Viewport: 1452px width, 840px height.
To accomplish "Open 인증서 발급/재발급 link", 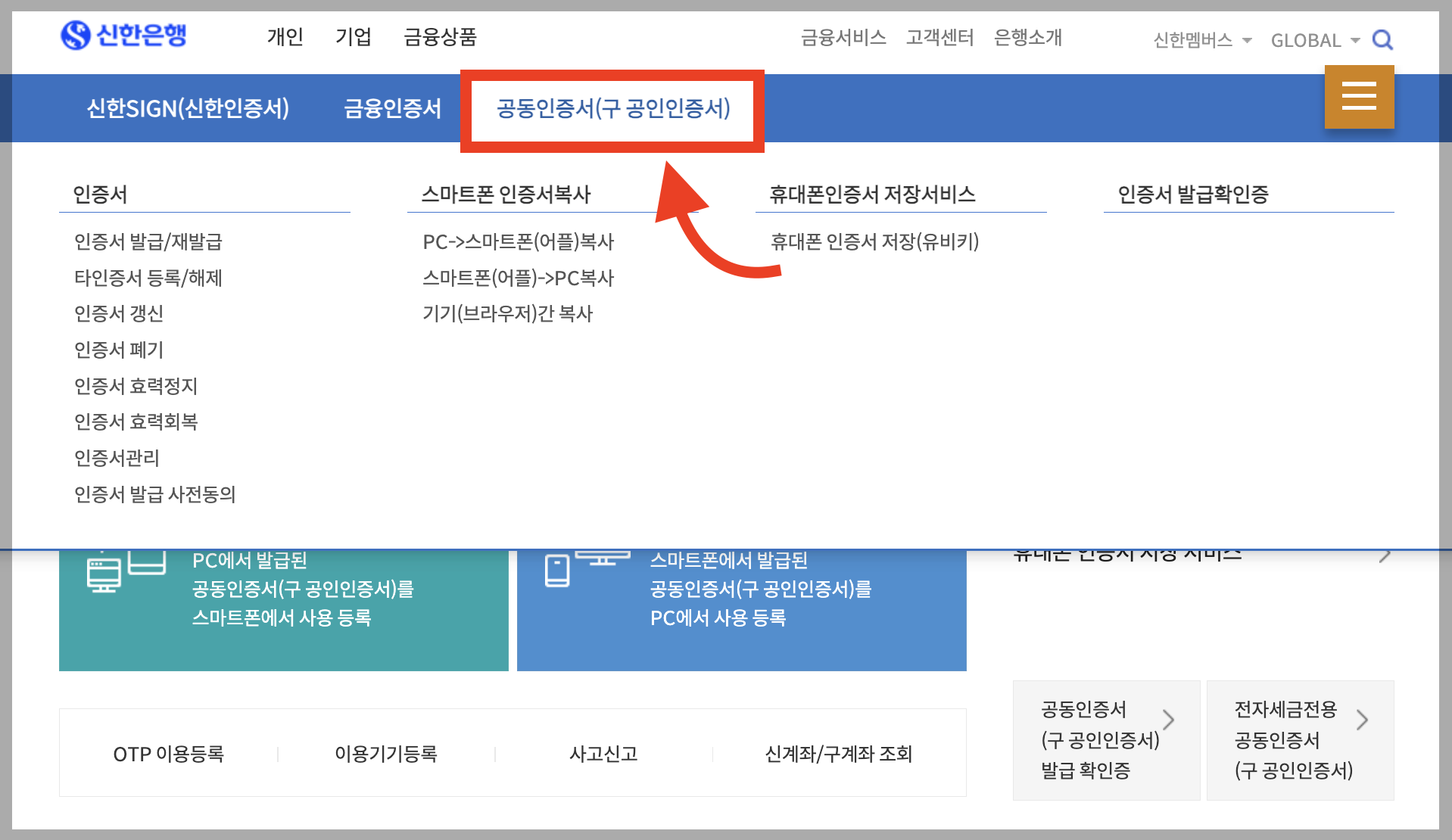I will pyautogui.click(x=148, y=241).
